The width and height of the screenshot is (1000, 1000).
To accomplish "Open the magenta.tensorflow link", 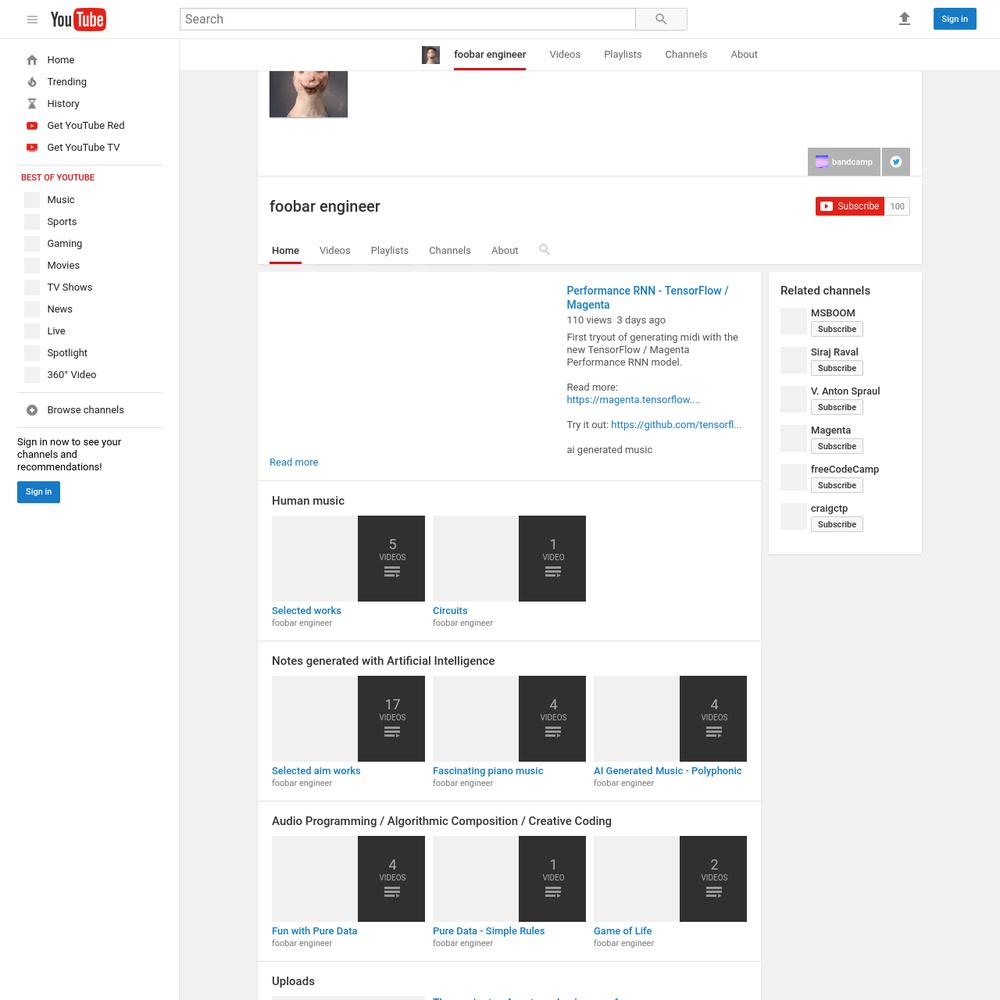I will (x=633, y=400).
